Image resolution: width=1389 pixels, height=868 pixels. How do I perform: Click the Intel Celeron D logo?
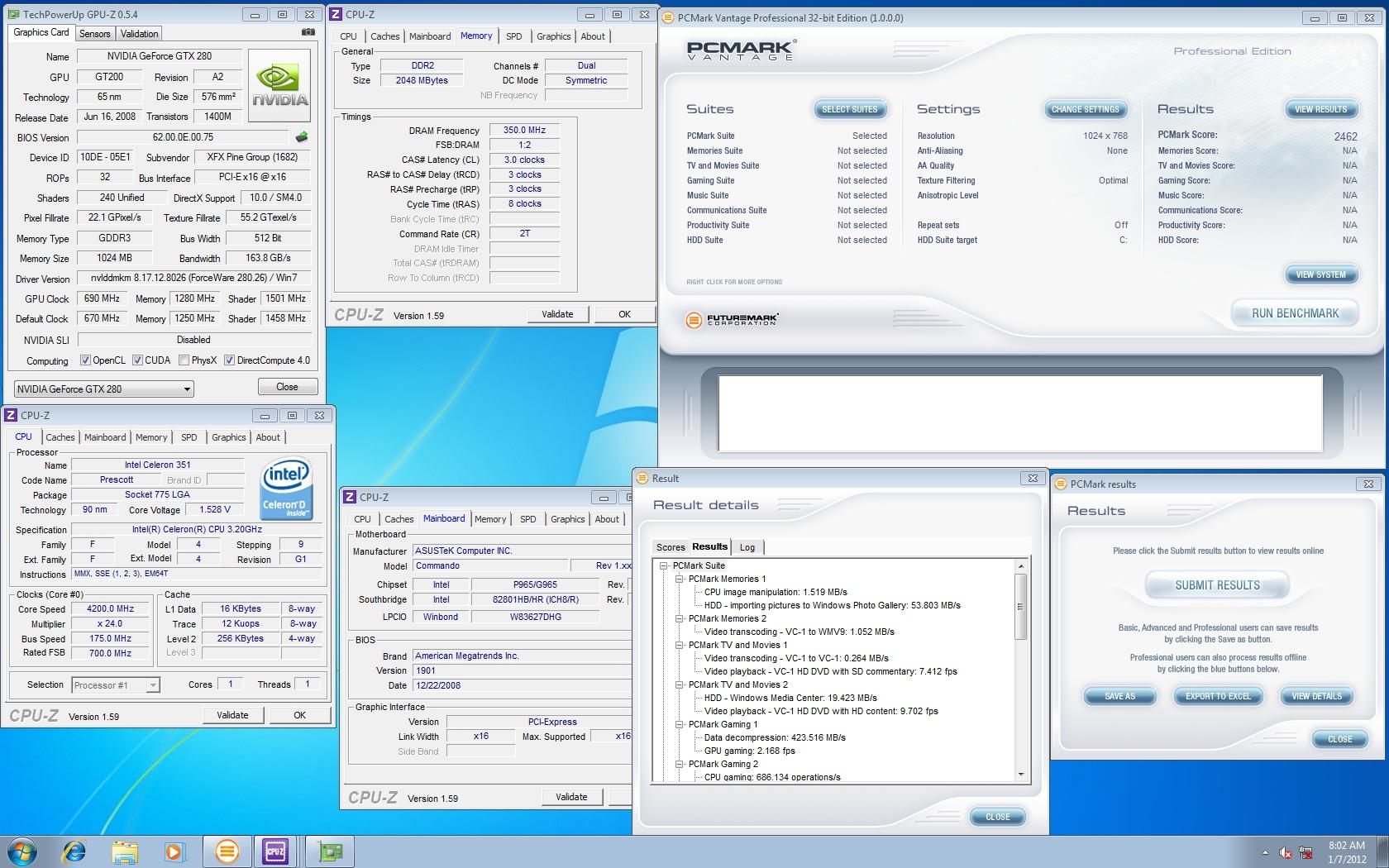click(286, 489)
